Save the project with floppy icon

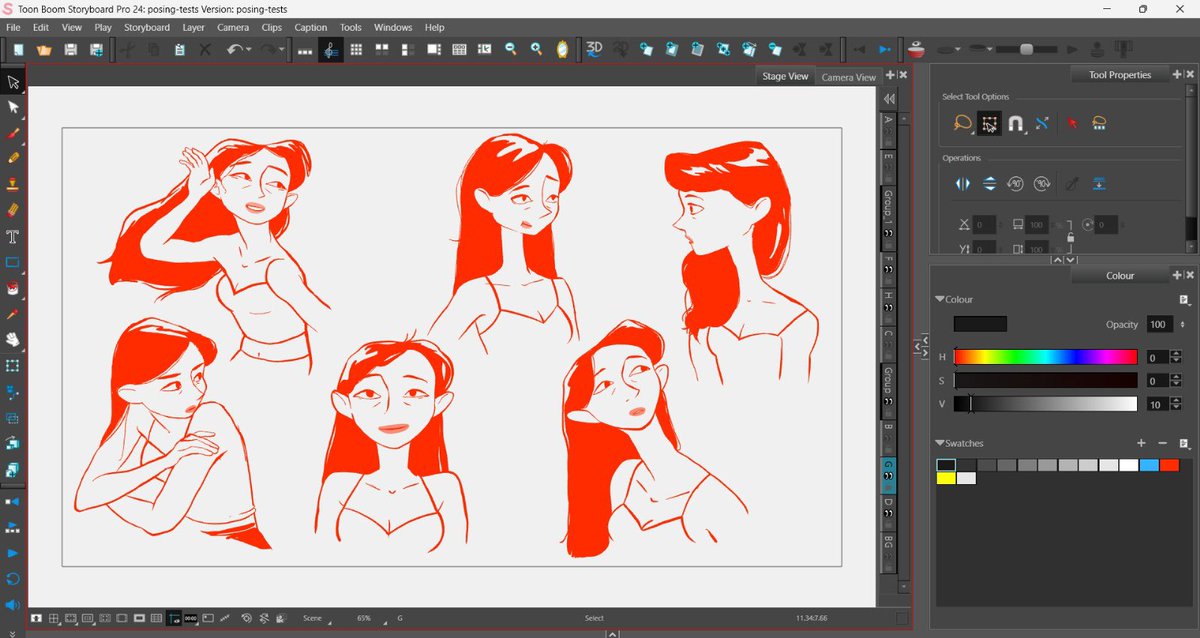tap(70, 49)
